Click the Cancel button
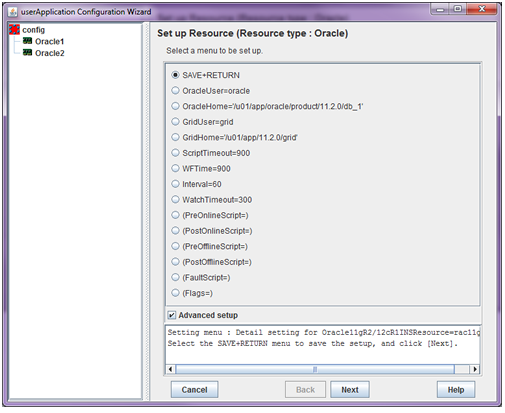505x413 pixels. 194,390
